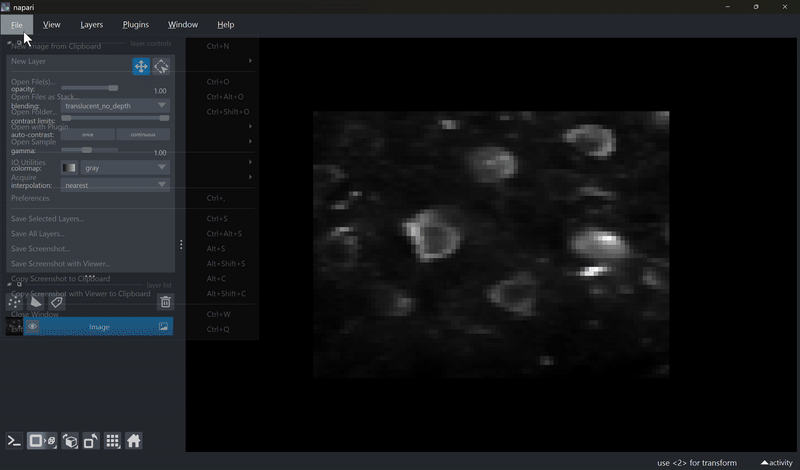Click the roll dimensions cube icon
Viewport: 800px width, 470px height.
70,441
